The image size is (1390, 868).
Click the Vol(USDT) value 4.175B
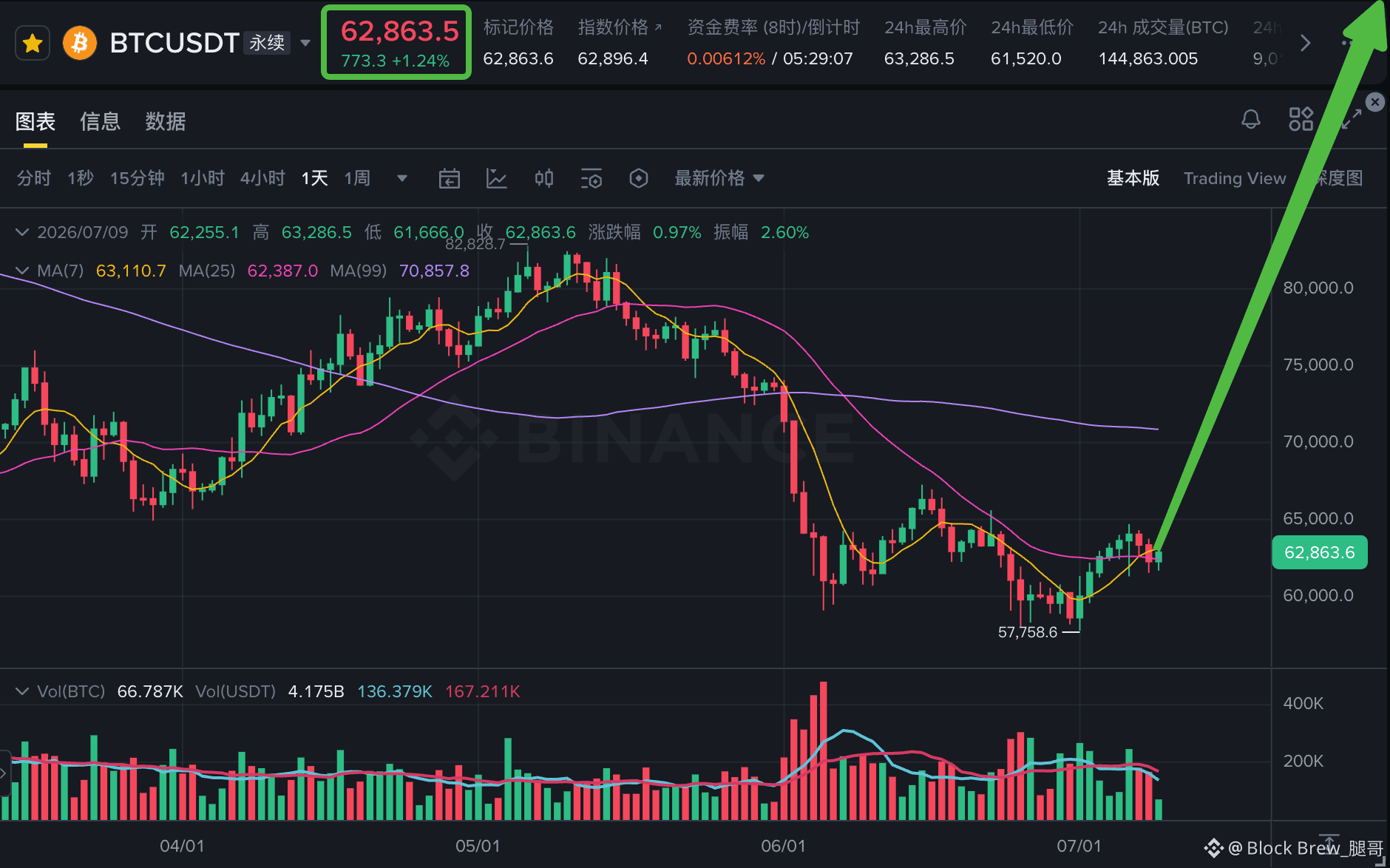coord(316,691)
